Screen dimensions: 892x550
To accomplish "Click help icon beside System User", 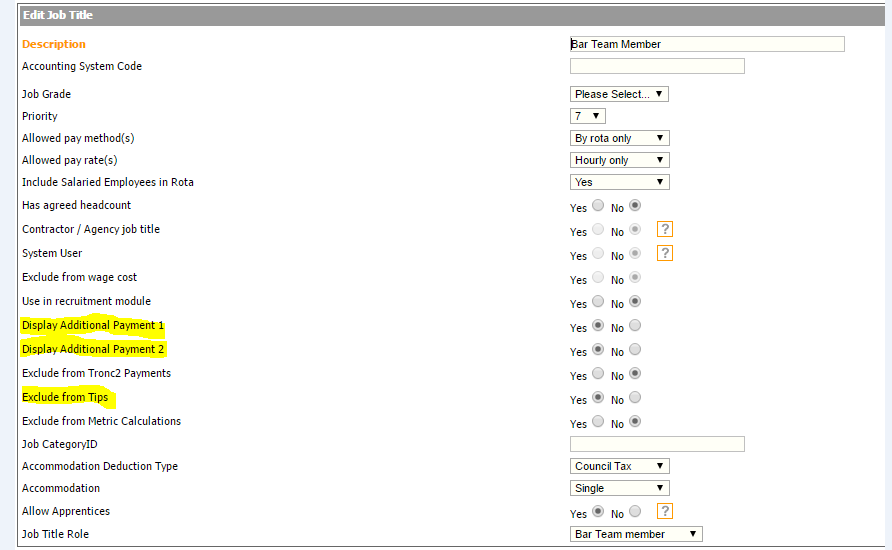I will coord(665,253).
